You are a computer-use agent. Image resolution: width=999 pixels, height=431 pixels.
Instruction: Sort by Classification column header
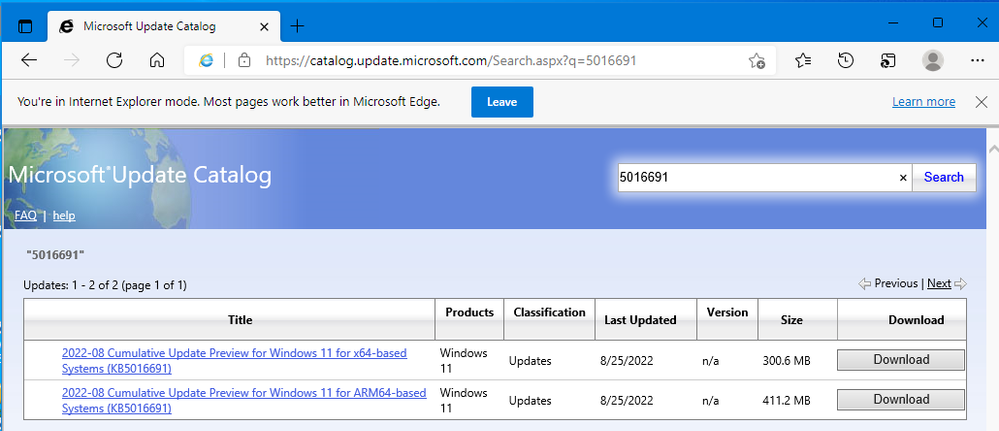click(x=549, y=312)
